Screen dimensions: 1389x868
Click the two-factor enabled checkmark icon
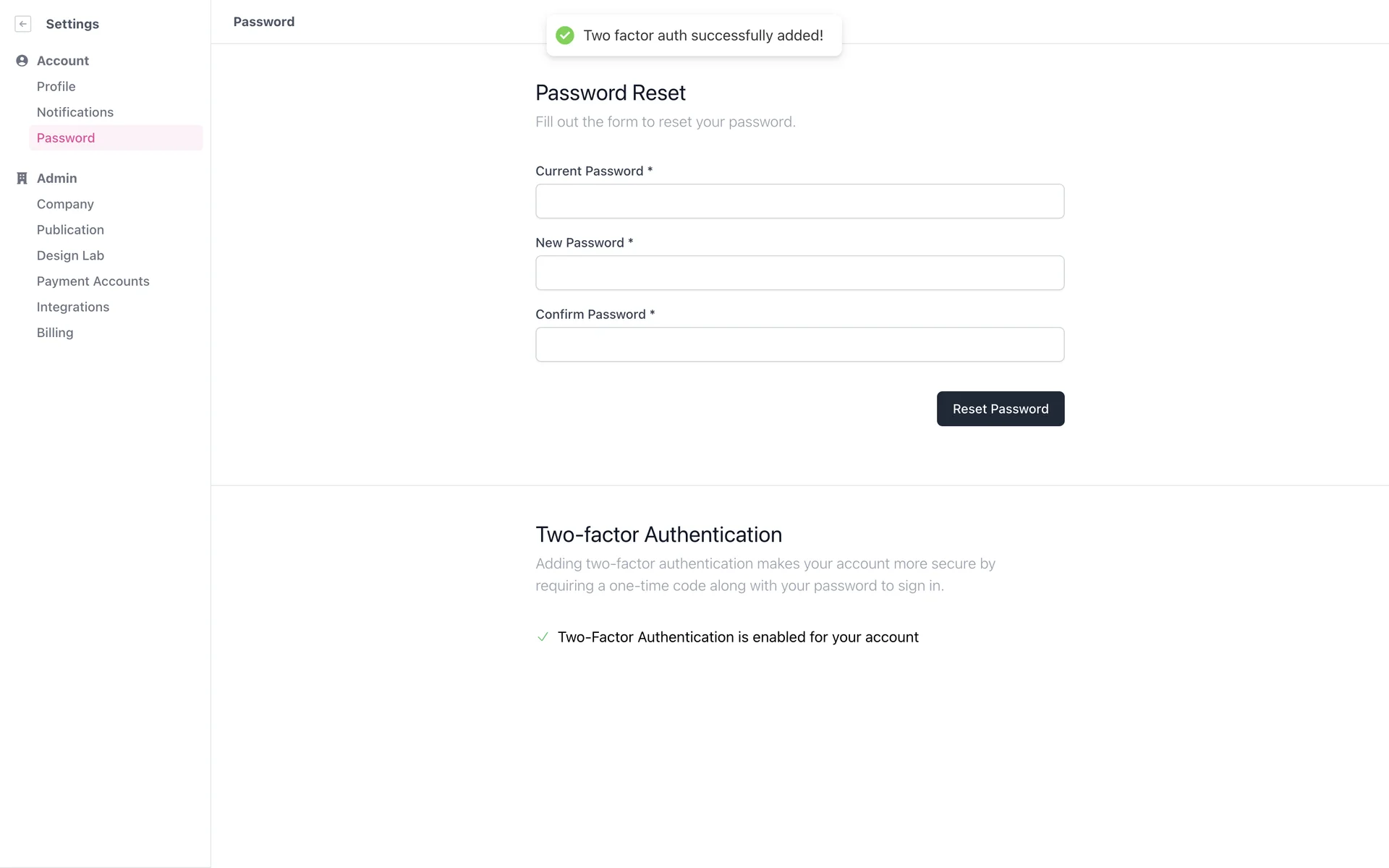point(543,637)
